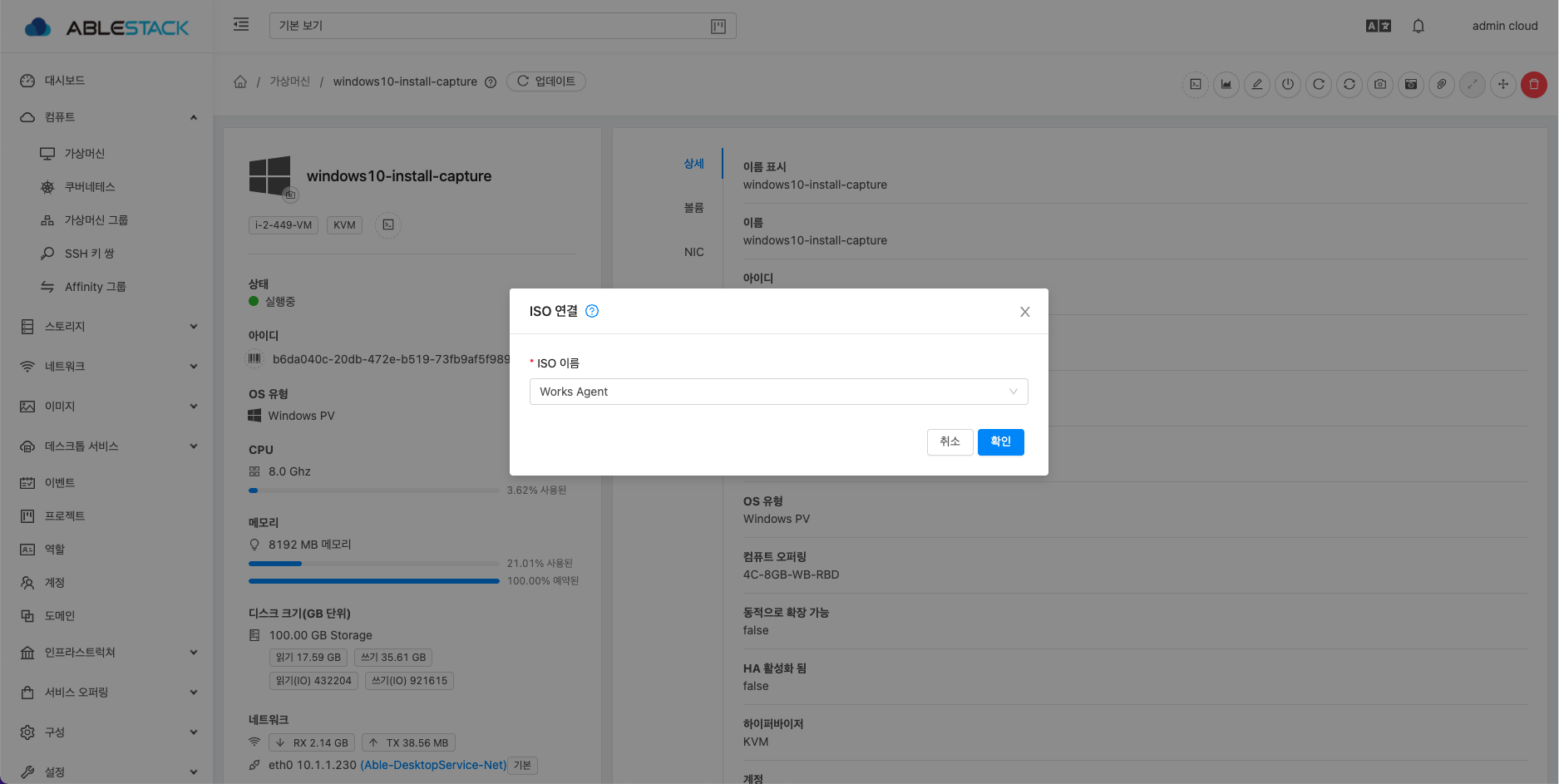The width and height of the screenshot is (1559, 784).
Task: Click the edit VM pencil icon
Action: 1256,84
